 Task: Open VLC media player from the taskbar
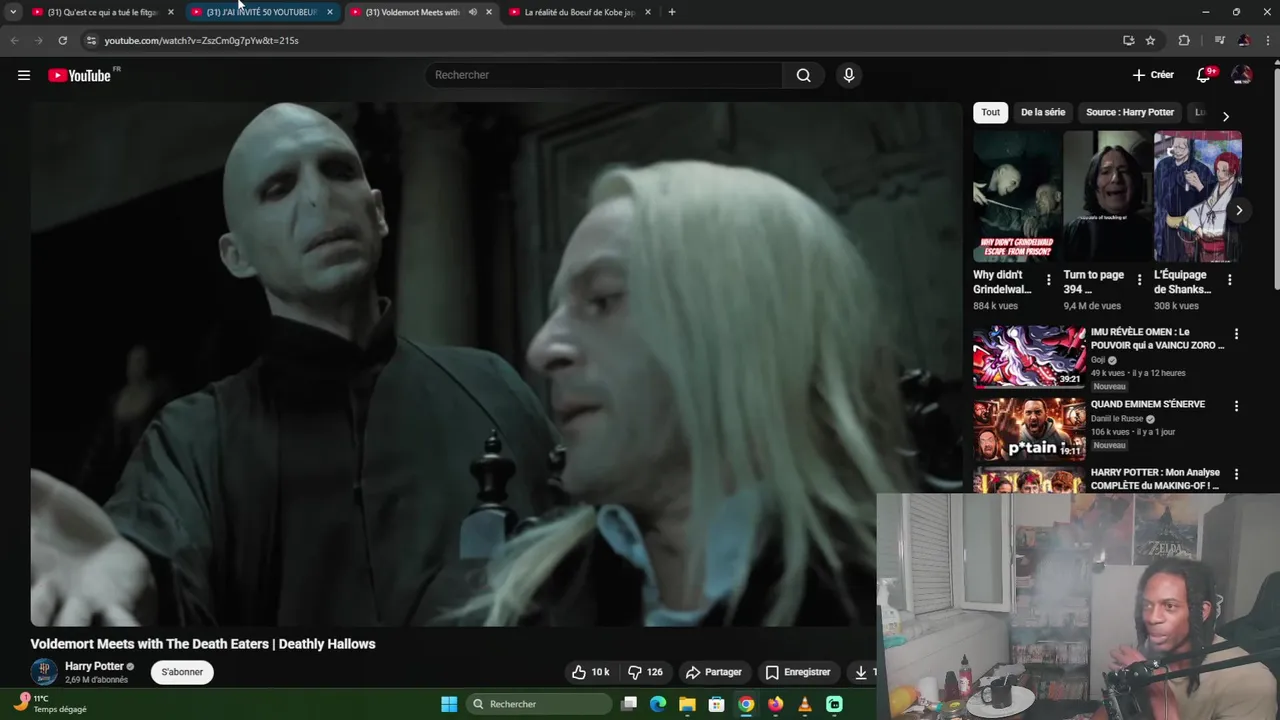point(805,704)
